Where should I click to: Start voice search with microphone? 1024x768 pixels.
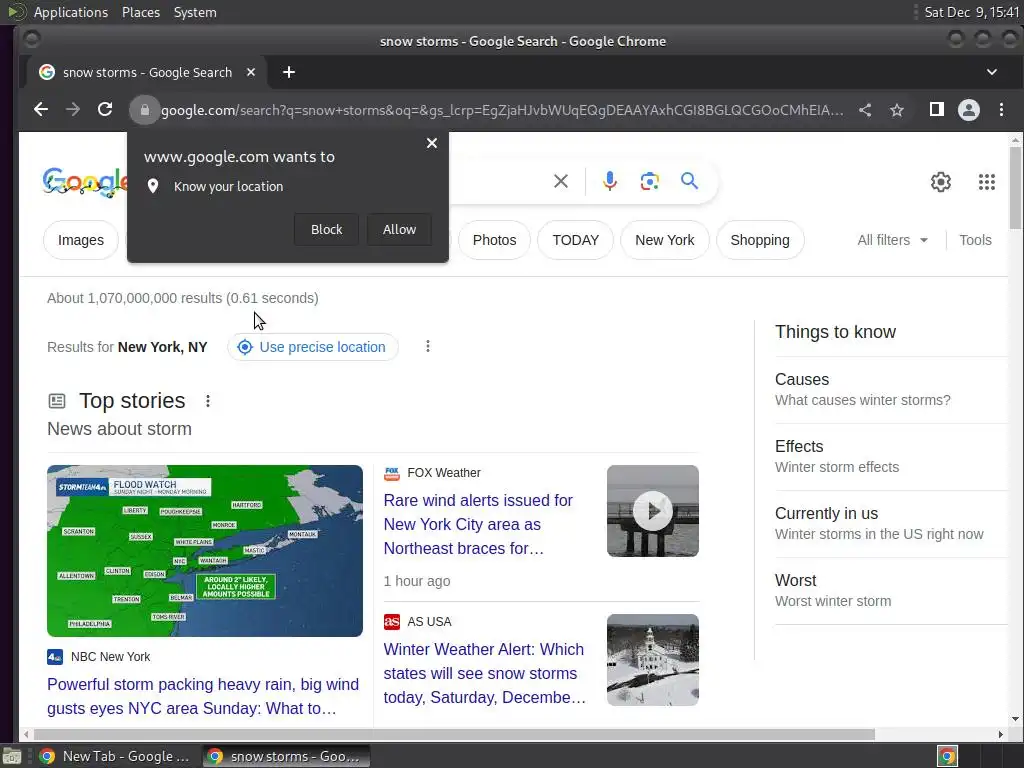tap(610, 181)
